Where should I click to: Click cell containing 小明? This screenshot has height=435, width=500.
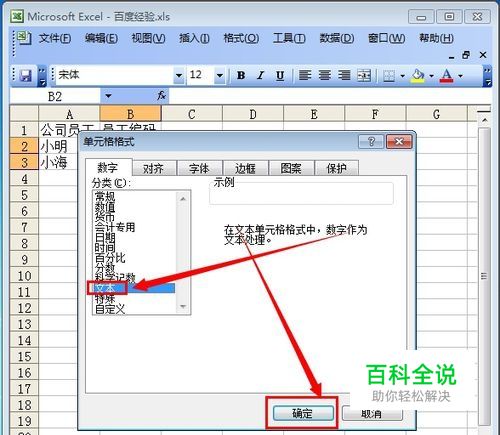tap(58, 146)
